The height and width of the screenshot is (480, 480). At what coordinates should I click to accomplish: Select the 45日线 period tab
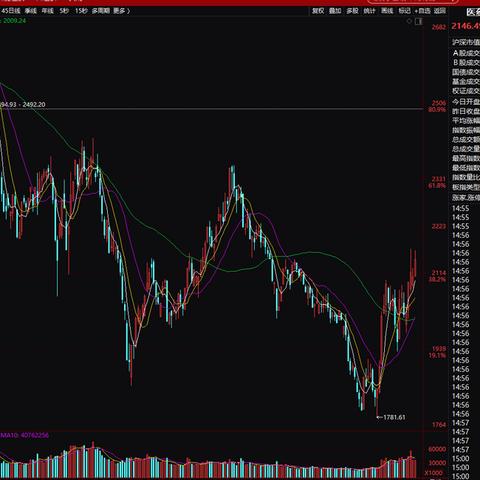pyautogui.click(x=10, y=11)
